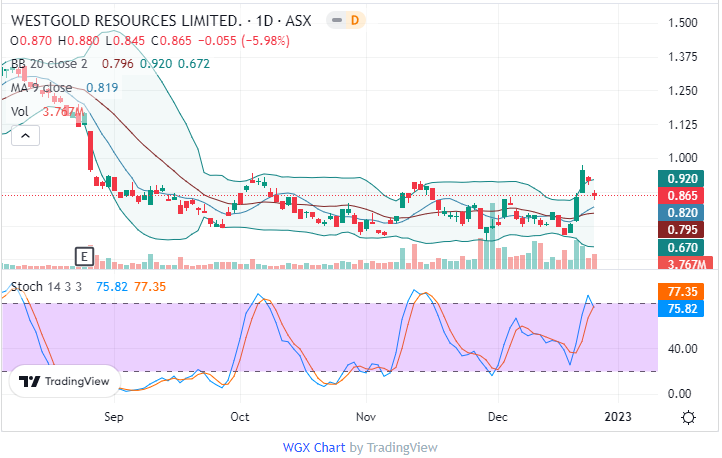This screenshot has width=722, height=458.
Task: Open the WGX Chart link
Action: (313, 447)
